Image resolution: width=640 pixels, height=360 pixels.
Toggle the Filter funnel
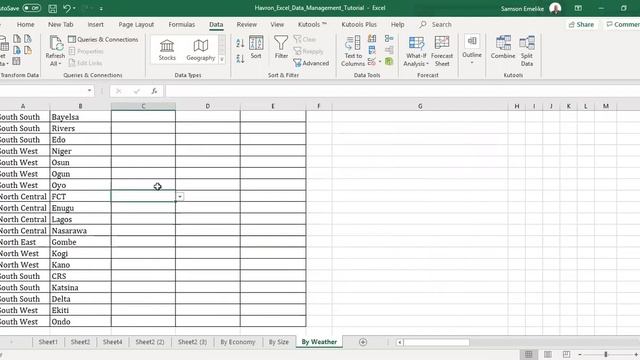click(281, 48)
